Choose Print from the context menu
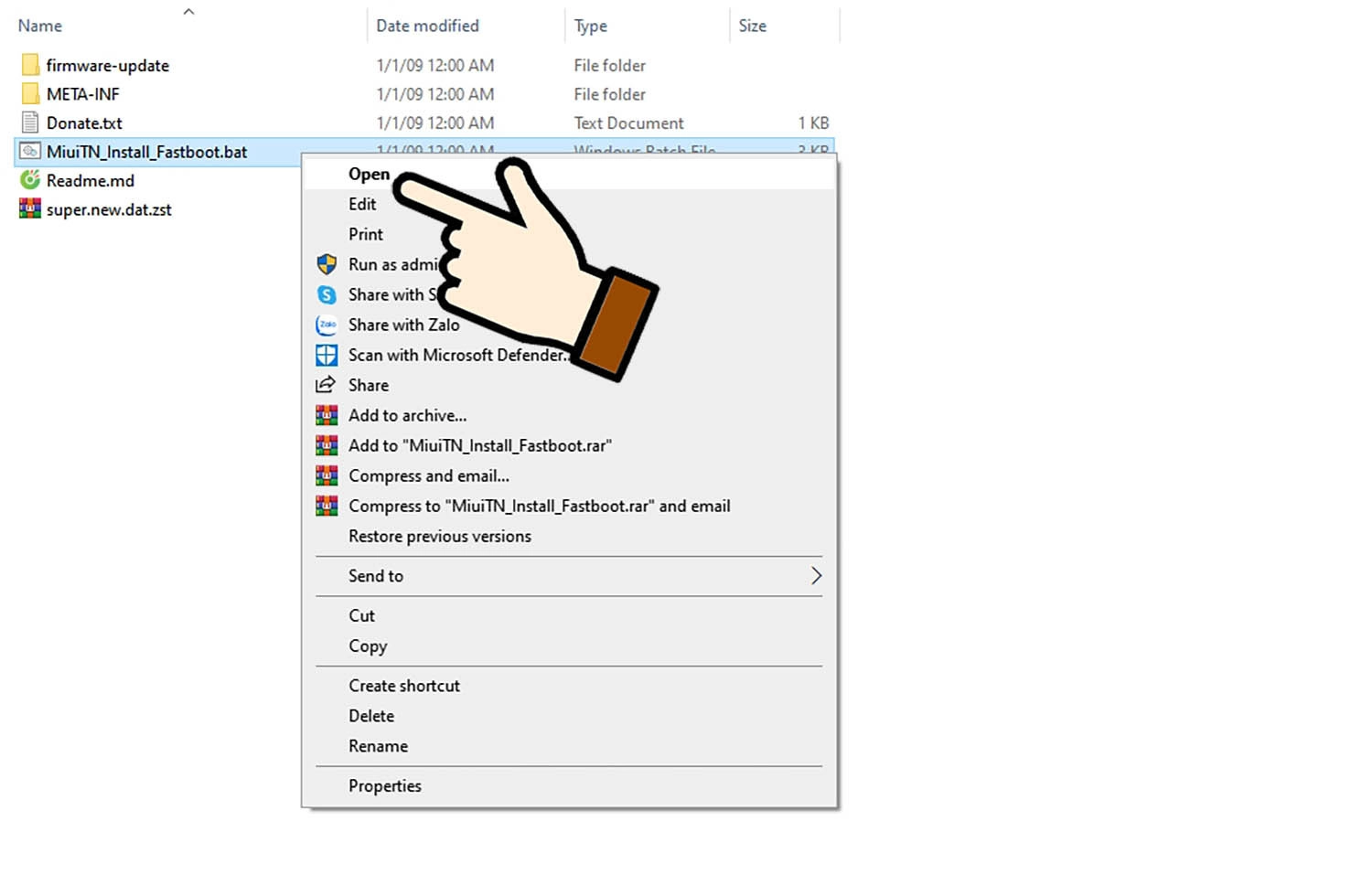1372x896 pixels. 366,234
